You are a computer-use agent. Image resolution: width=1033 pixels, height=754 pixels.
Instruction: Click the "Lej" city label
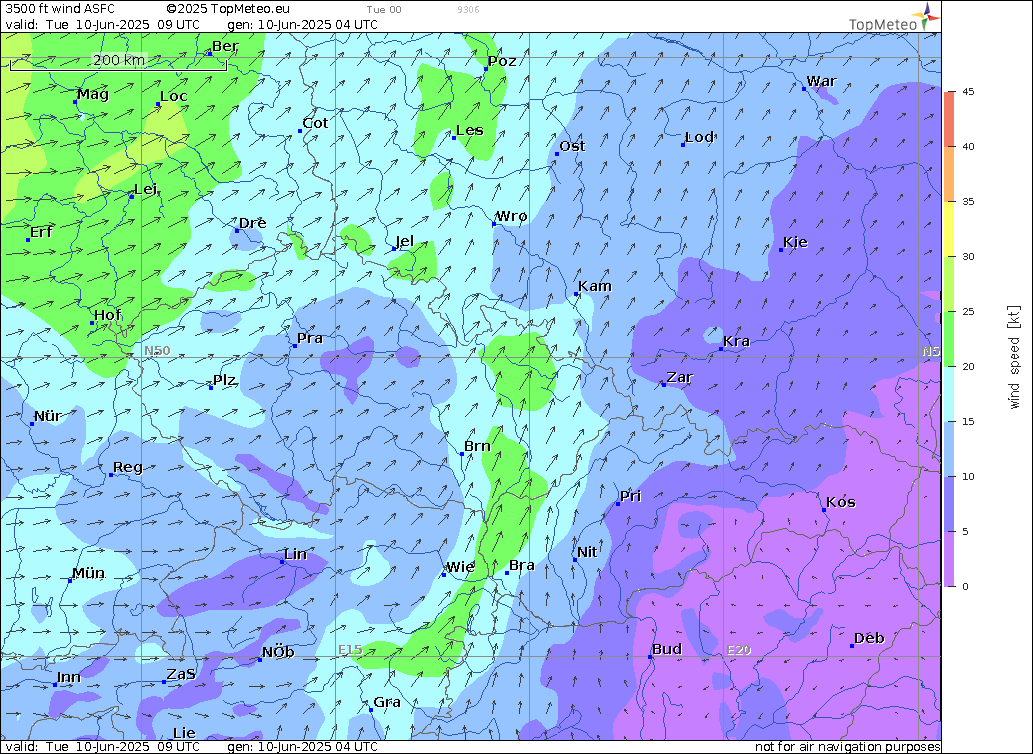[146, 190]
